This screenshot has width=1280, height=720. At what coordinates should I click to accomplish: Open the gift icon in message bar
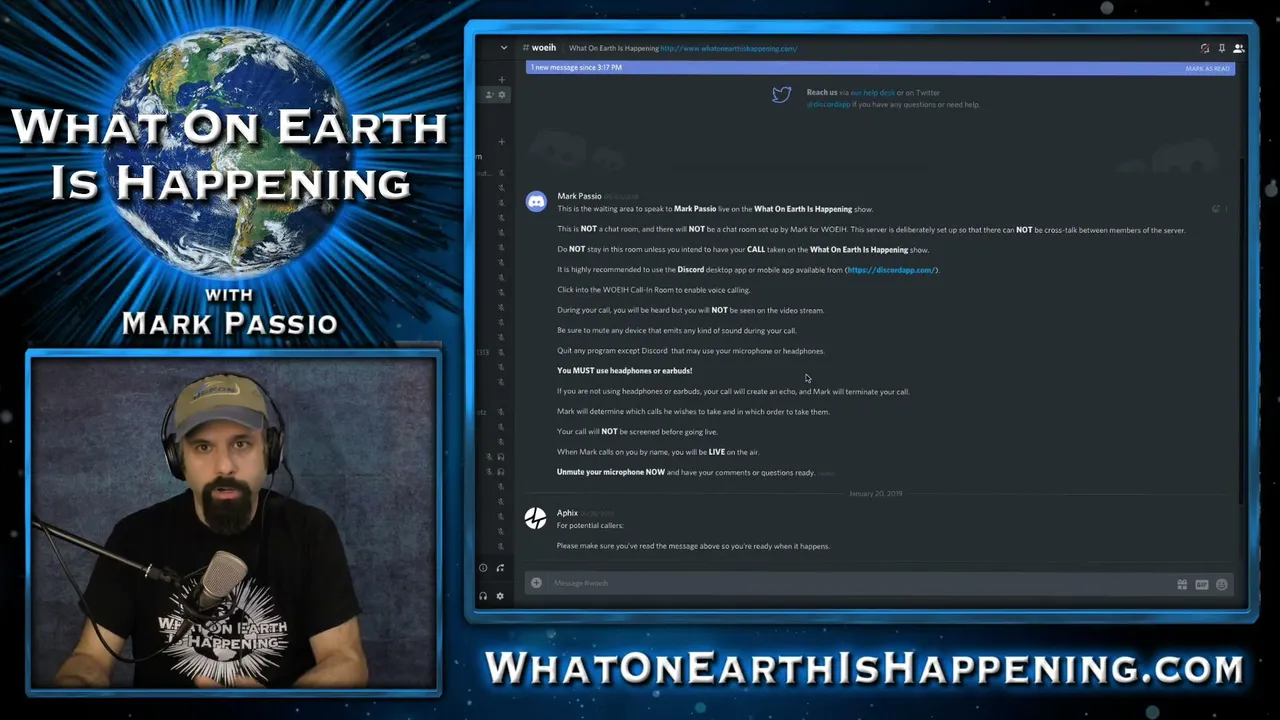tap(1182, 584)
